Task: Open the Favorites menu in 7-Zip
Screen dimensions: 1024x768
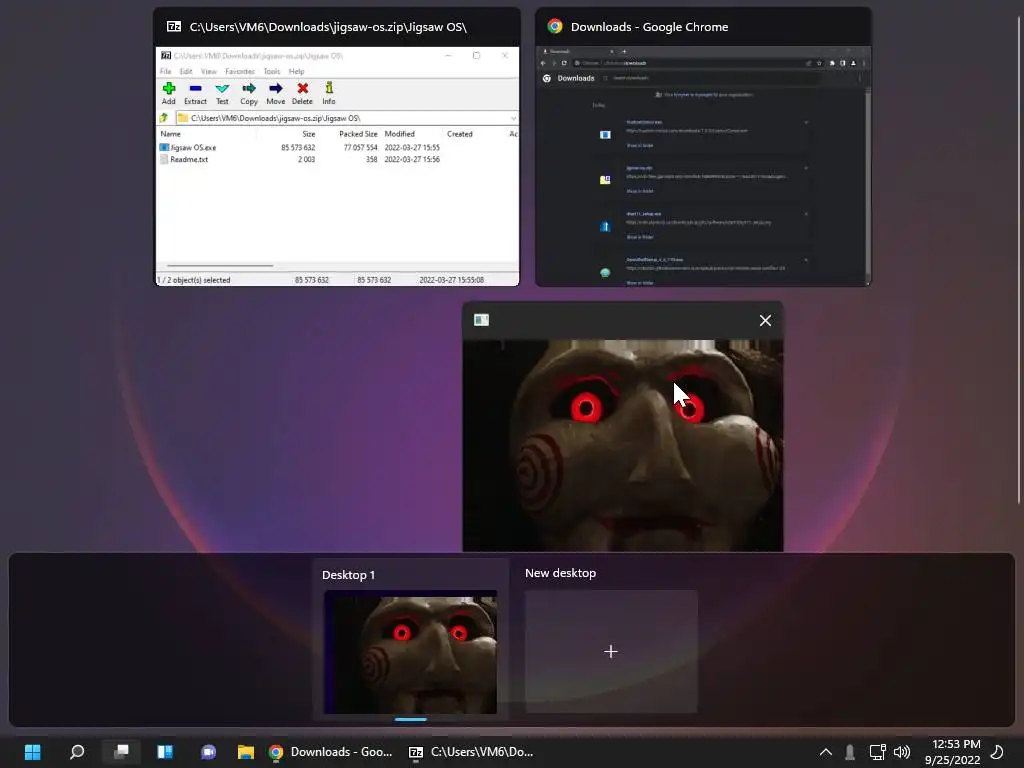Action: [x=240, y=71]
